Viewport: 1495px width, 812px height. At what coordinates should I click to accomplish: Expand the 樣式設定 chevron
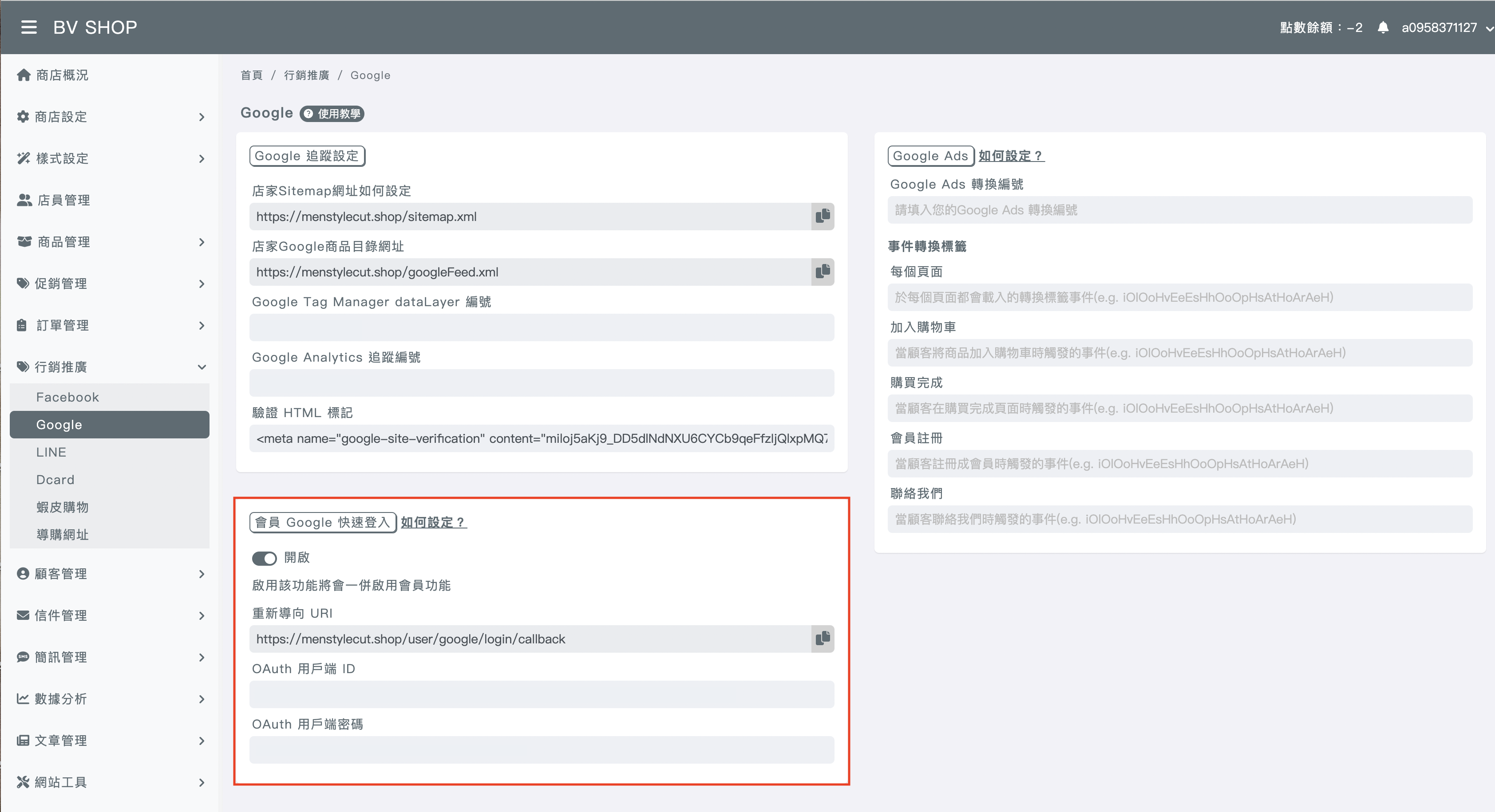202,159
